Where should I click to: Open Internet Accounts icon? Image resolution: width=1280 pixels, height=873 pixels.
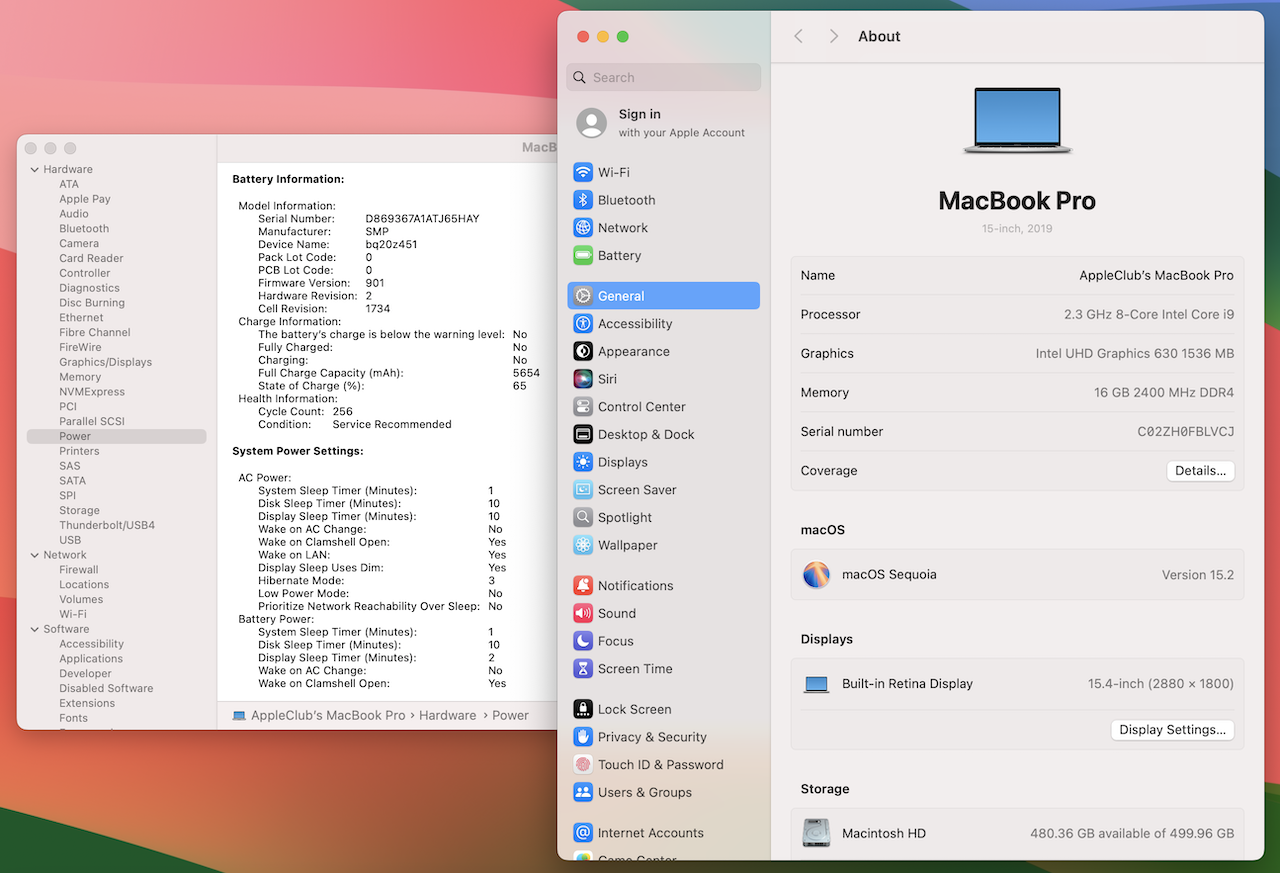583,833
